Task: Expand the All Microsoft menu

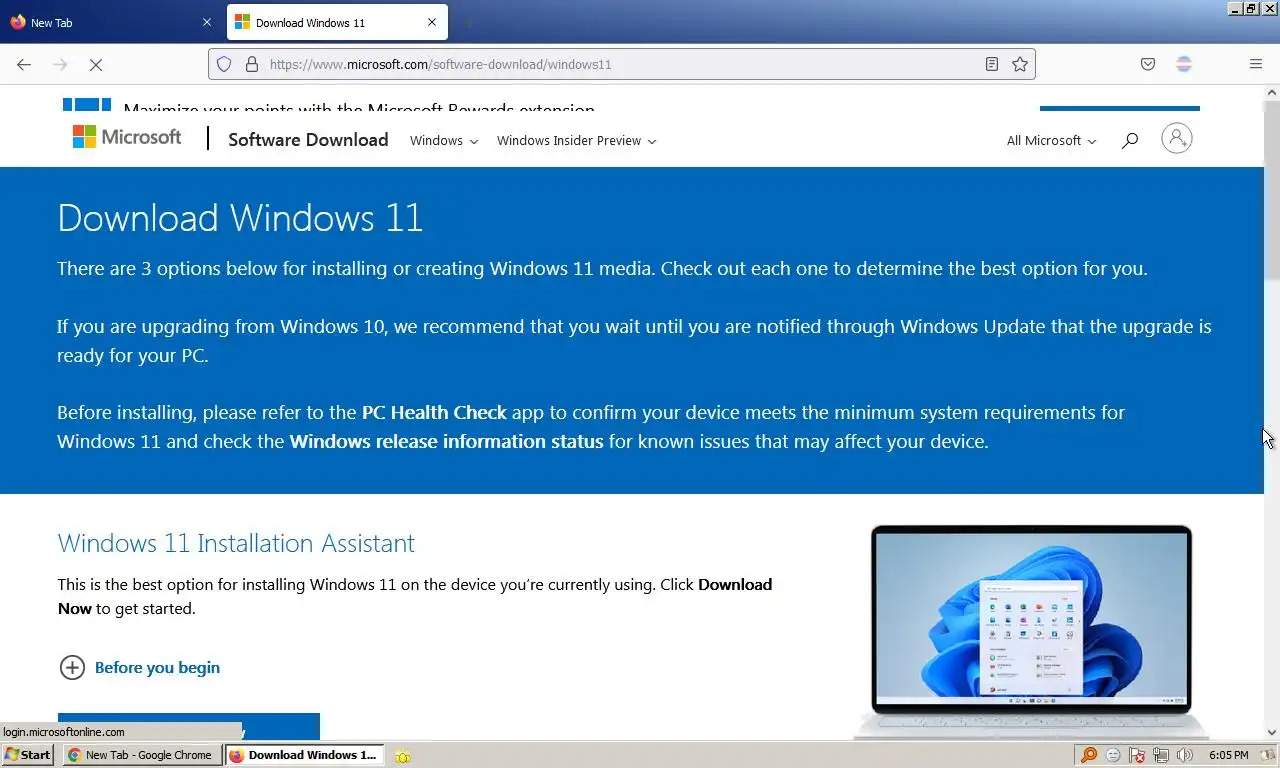Action: 1052,141
